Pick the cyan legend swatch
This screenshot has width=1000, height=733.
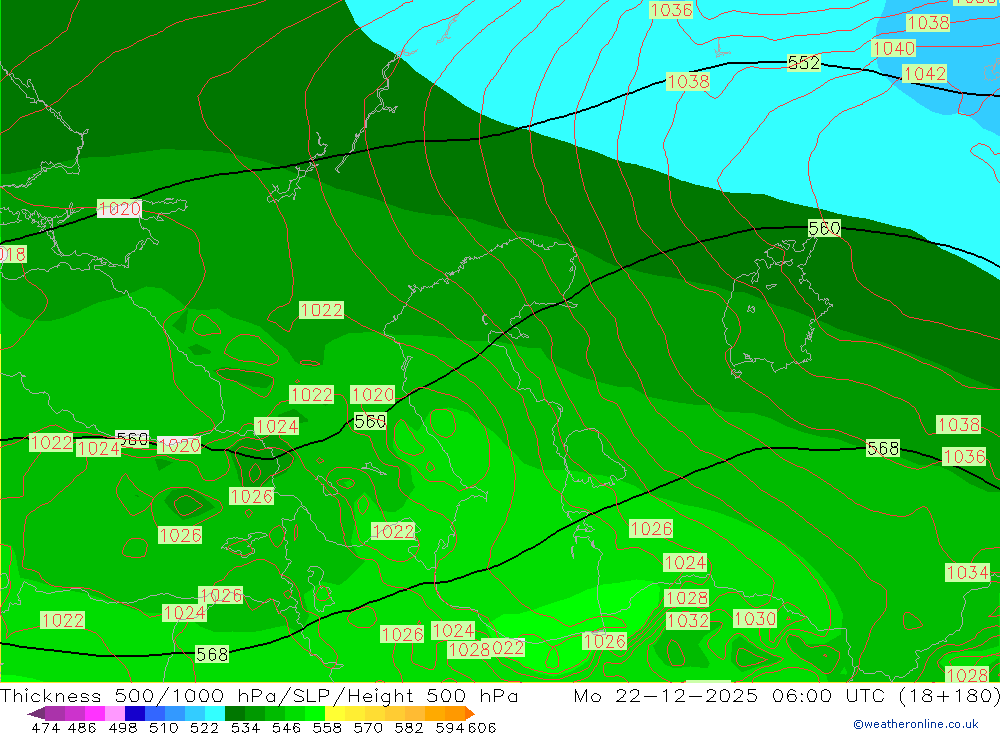coord(215,713)
